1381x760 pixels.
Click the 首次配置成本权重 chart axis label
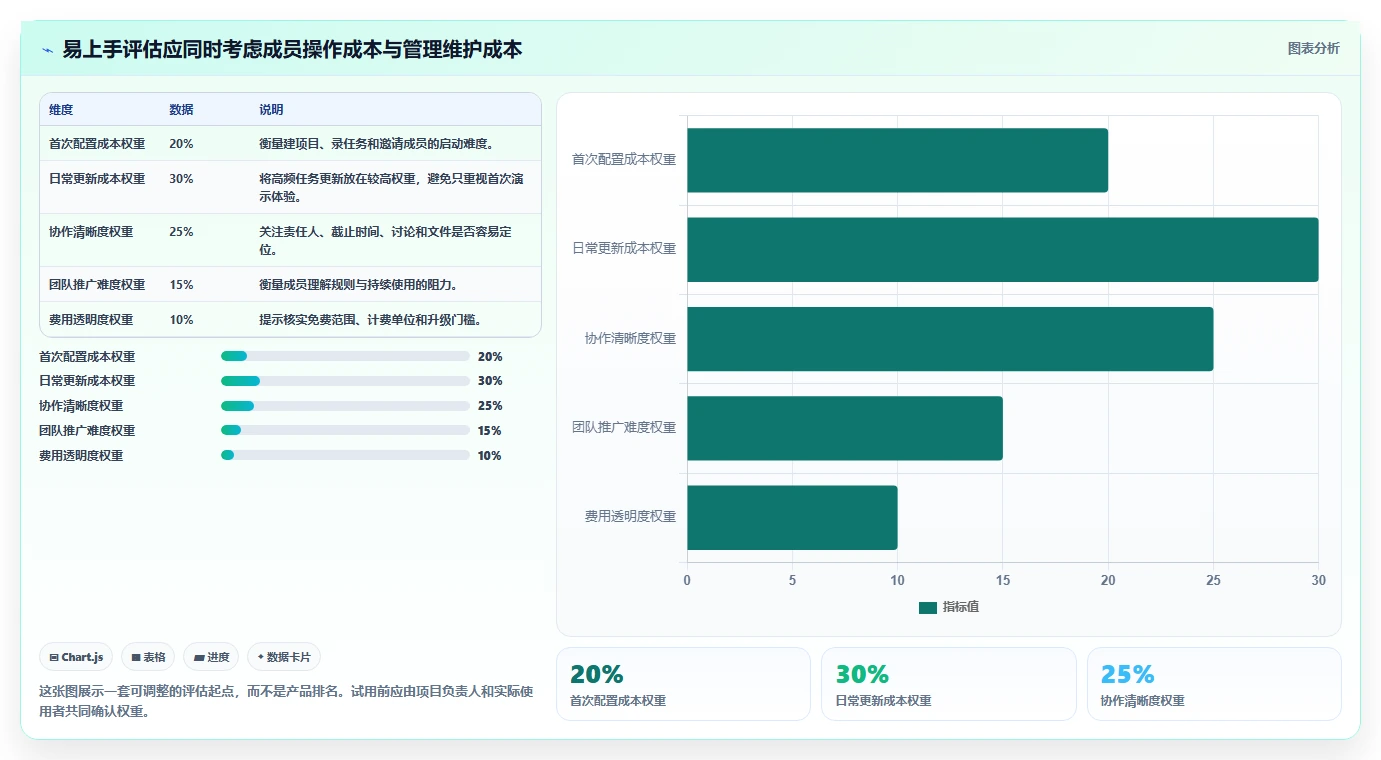(x=624, y=159)
